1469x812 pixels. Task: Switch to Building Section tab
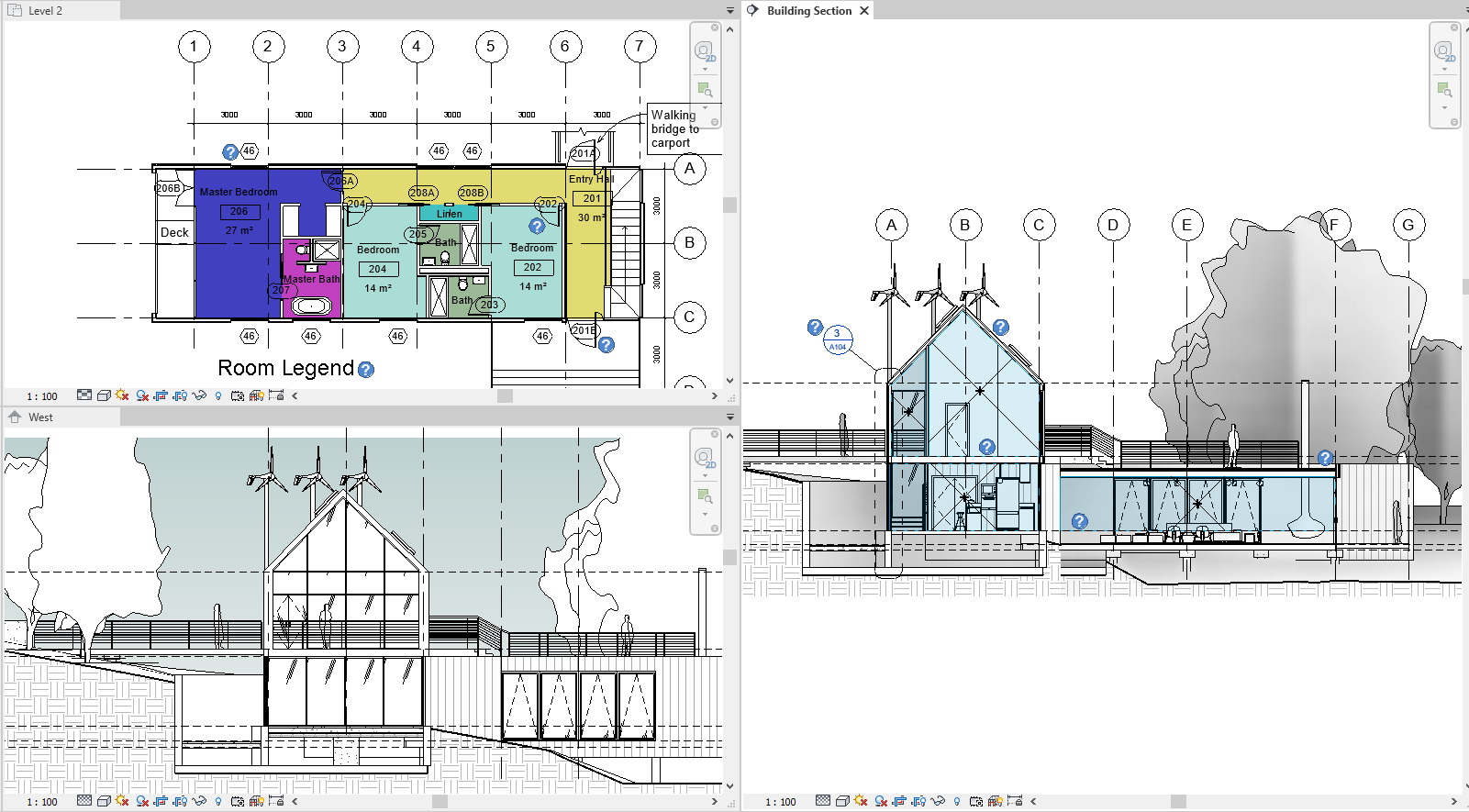click(x=808, y=11)
